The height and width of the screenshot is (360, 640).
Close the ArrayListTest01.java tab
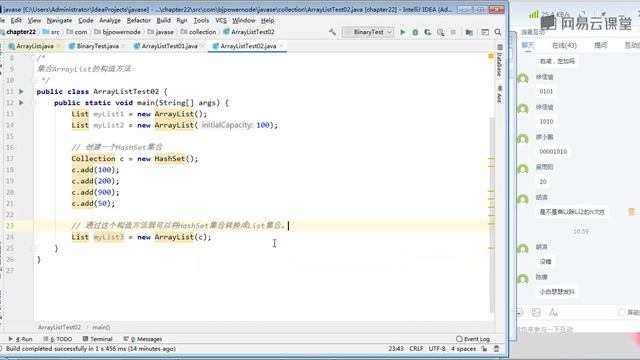203,46
